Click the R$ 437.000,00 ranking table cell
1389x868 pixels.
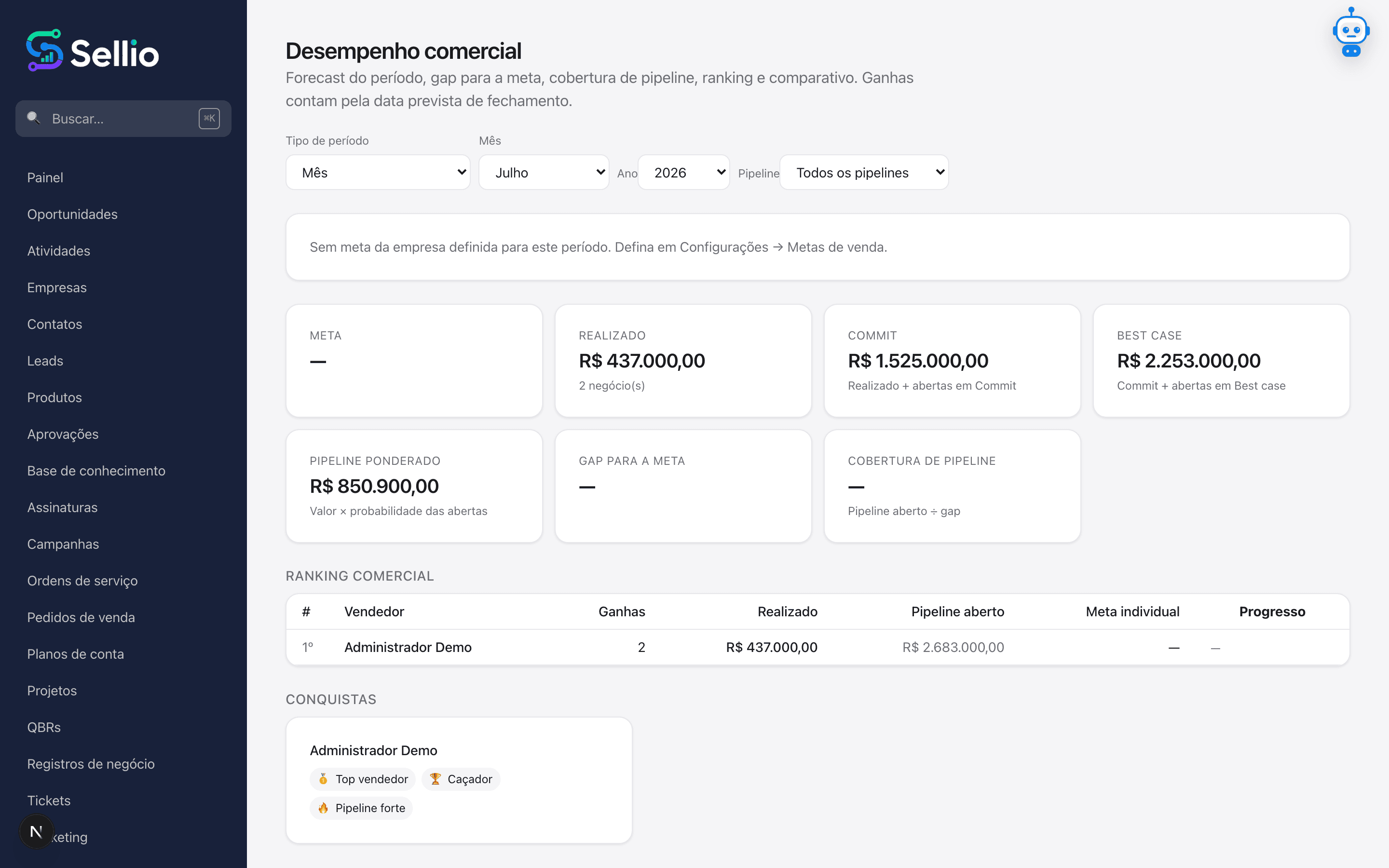coord(771,647)
